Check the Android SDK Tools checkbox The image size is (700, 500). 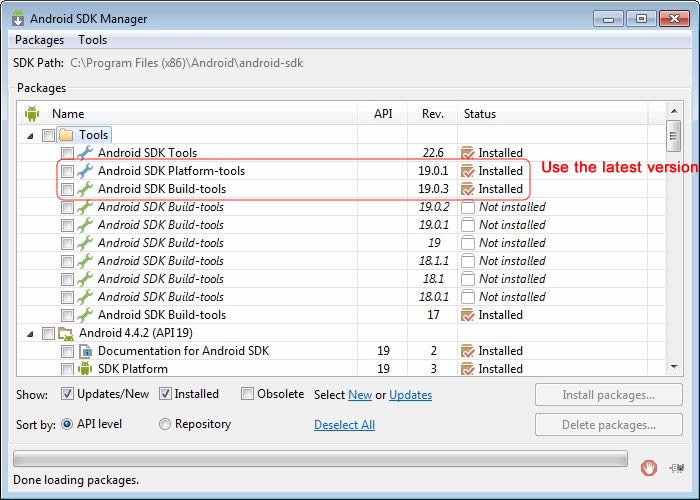(67, 153)
